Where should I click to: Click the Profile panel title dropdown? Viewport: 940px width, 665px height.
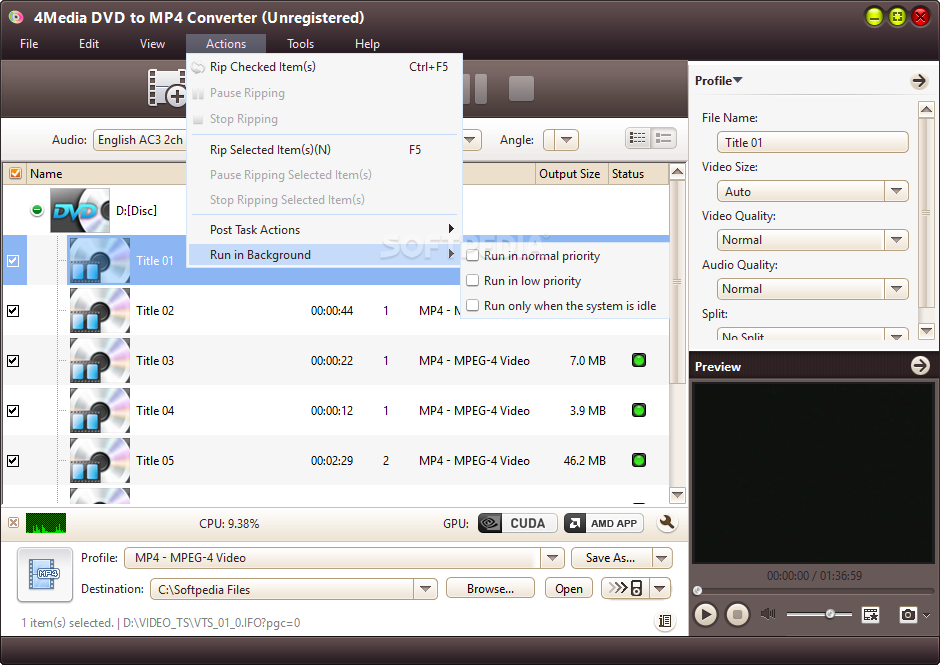click(x=718, y=80)
